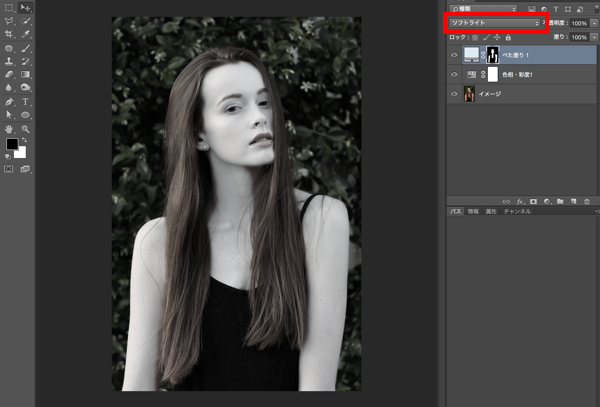Image resolution: width=600 pixels, height=407 pixels.
Task: Open the ソフトライト blend mode dropdown
Action: tap(495, 22)
